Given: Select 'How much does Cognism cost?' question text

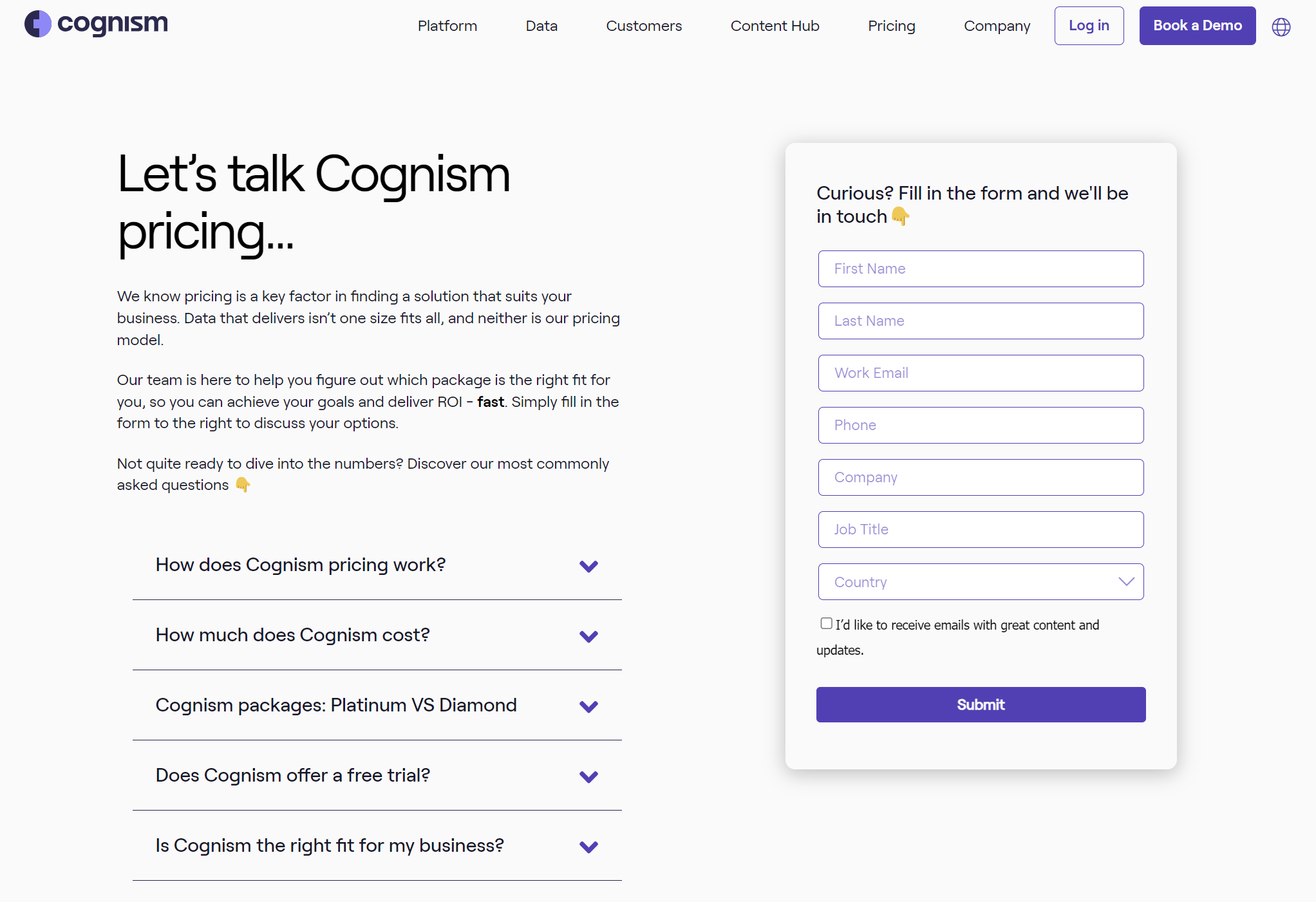Looking at the screenshot, I should pos(292,635).
